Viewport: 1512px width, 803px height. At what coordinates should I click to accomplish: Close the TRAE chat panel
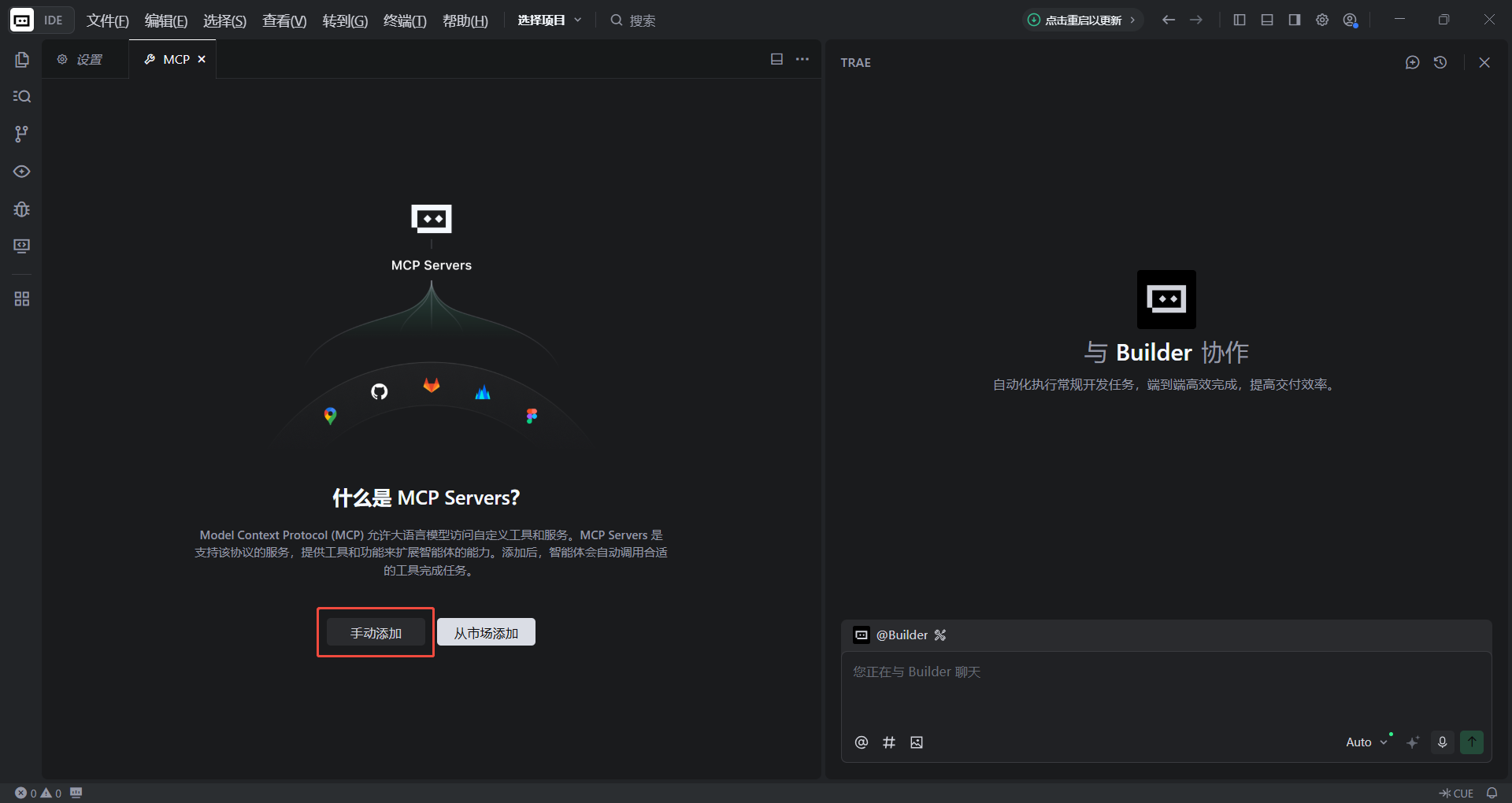pyautogui.click(x=1484, y=62)
